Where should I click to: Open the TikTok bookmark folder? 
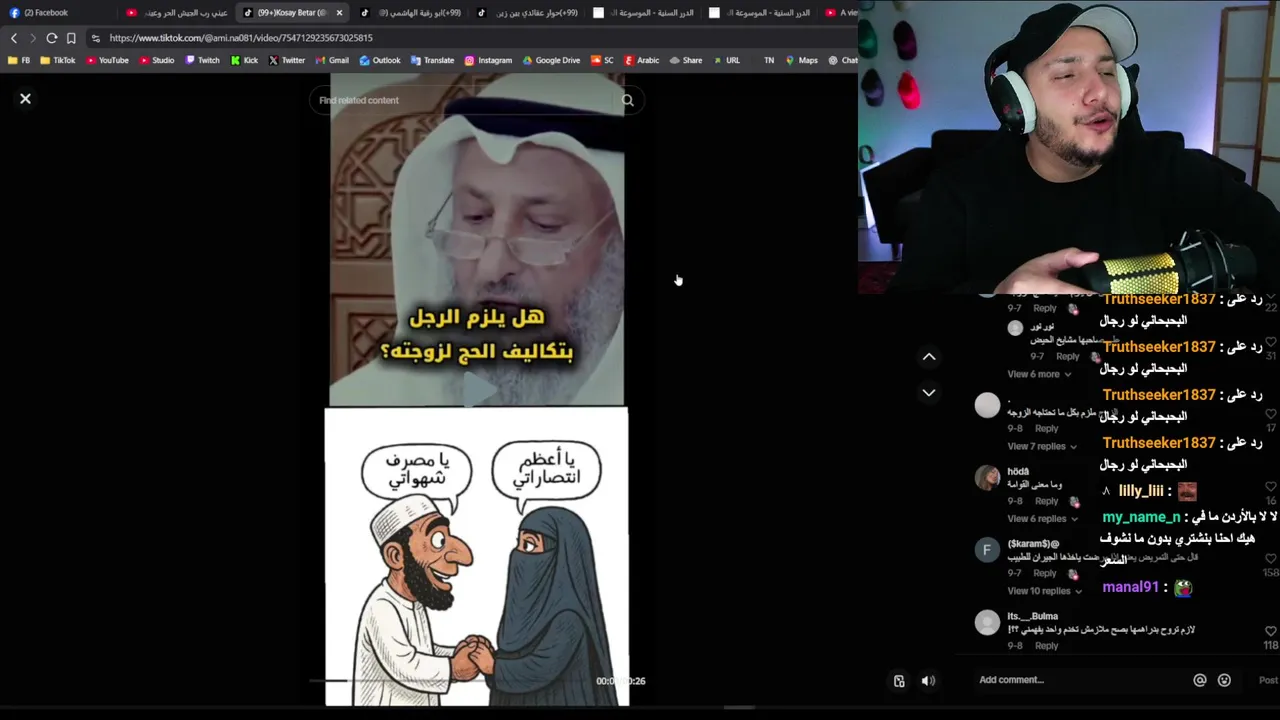pyautogui.click(x=57, y=60)
